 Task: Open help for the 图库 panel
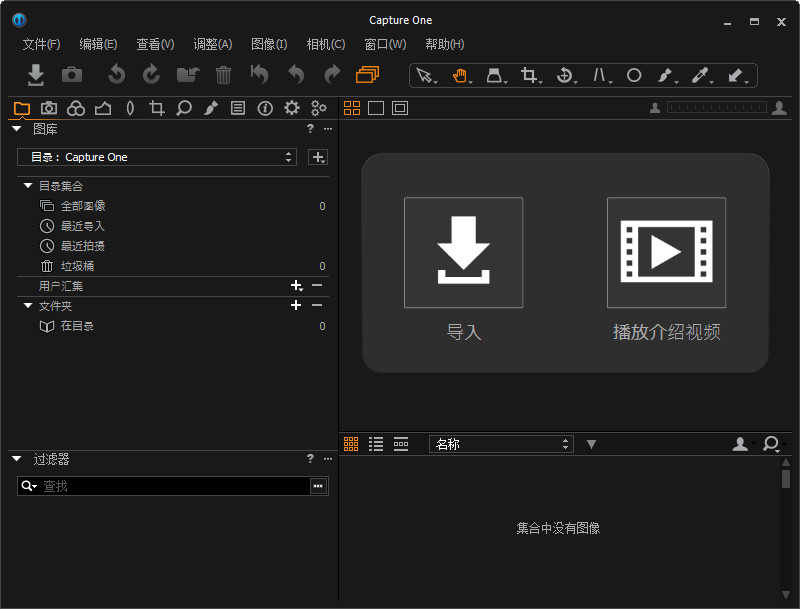click(310, 129)
